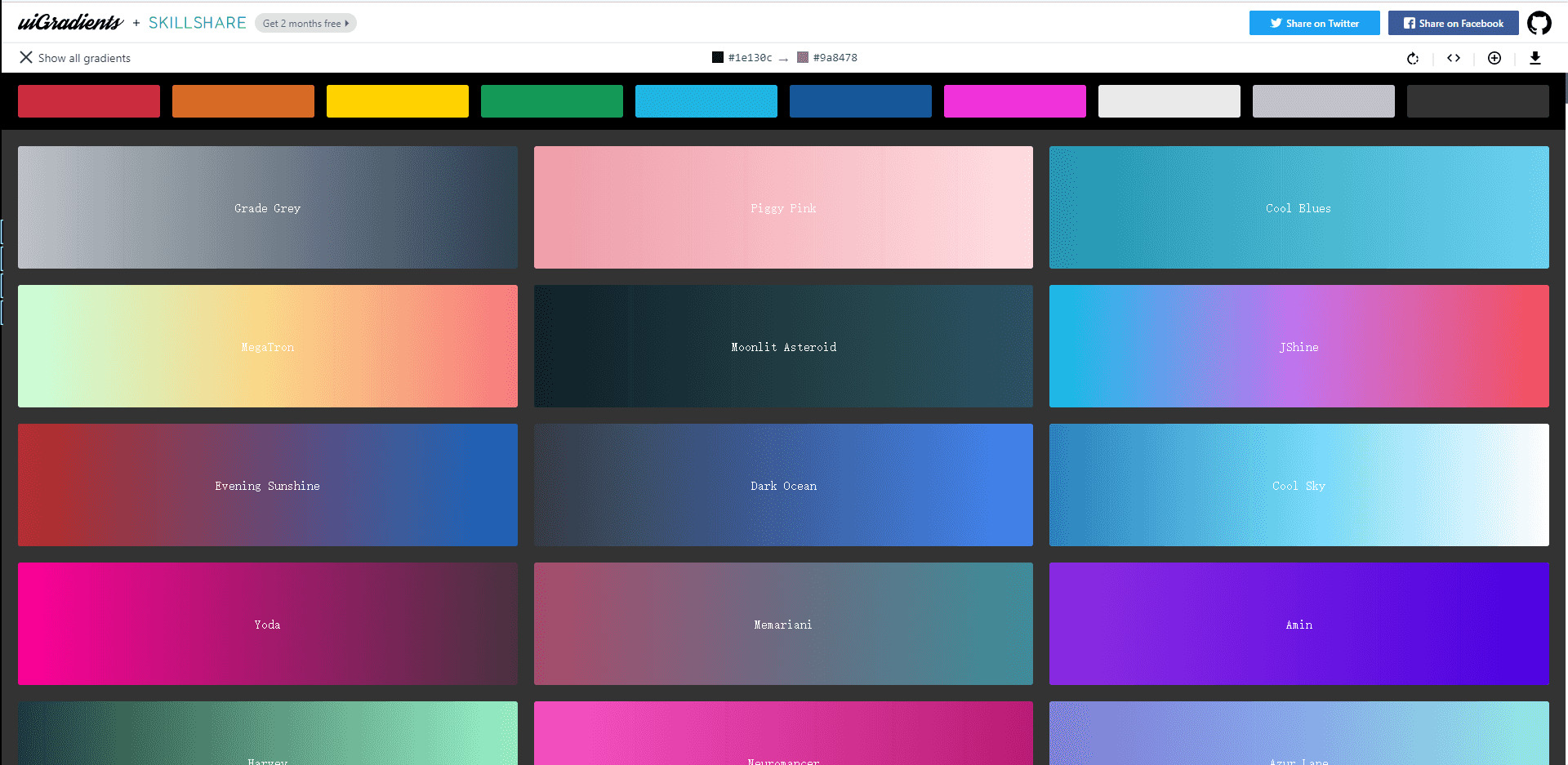The image size is (1568, 765).
Task: Pick the Evening Sunshine gradient
Action: click(268, 485)
